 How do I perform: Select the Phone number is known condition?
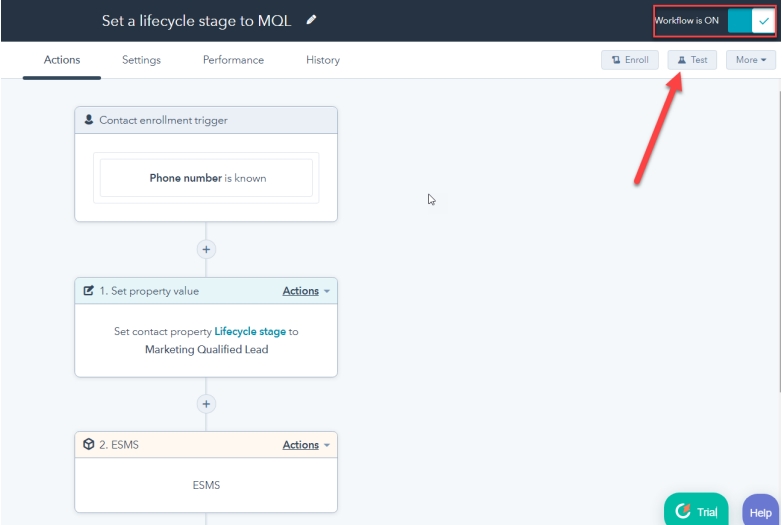point(207,178)
